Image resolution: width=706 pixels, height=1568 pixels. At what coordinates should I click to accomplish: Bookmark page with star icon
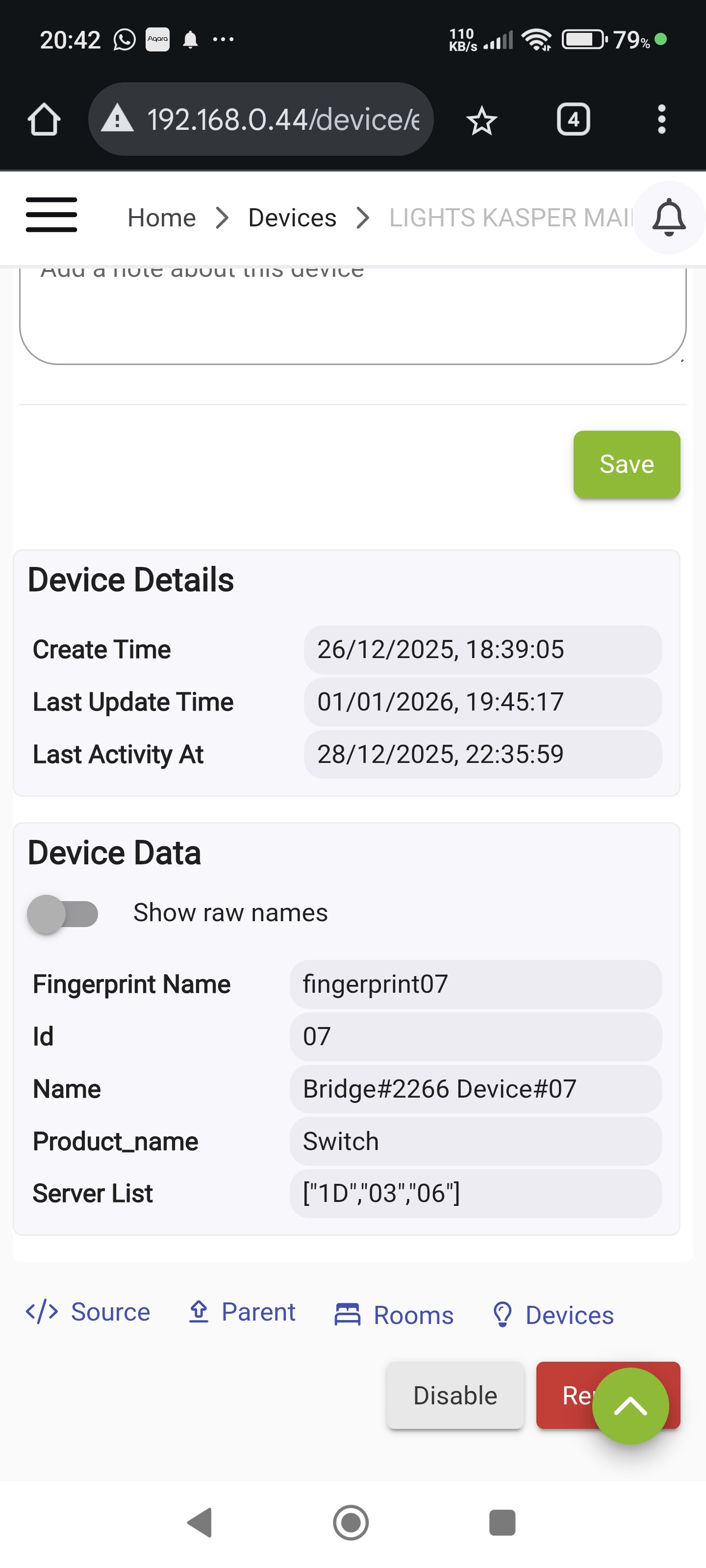481,120
